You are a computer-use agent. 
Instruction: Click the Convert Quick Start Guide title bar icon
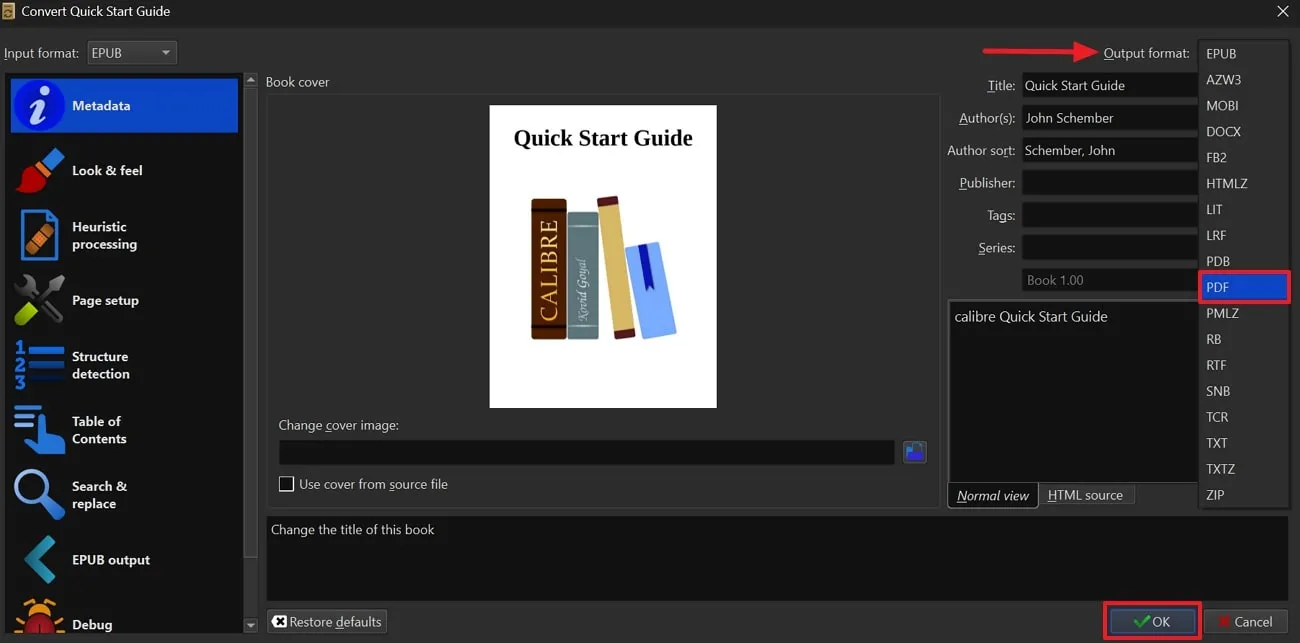tap(10, 11)
